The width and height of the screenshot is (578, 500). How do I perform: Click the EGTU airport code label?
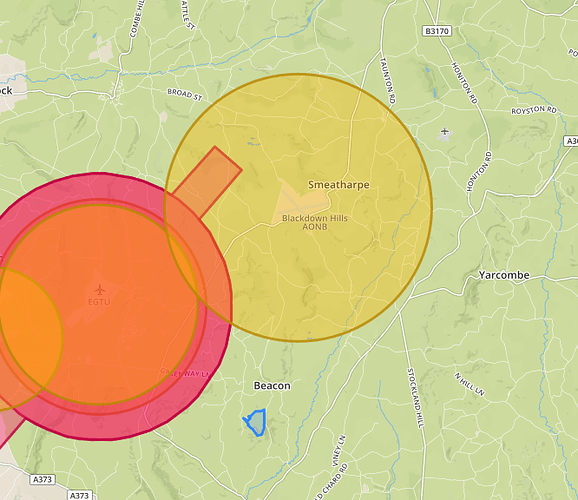99,302
